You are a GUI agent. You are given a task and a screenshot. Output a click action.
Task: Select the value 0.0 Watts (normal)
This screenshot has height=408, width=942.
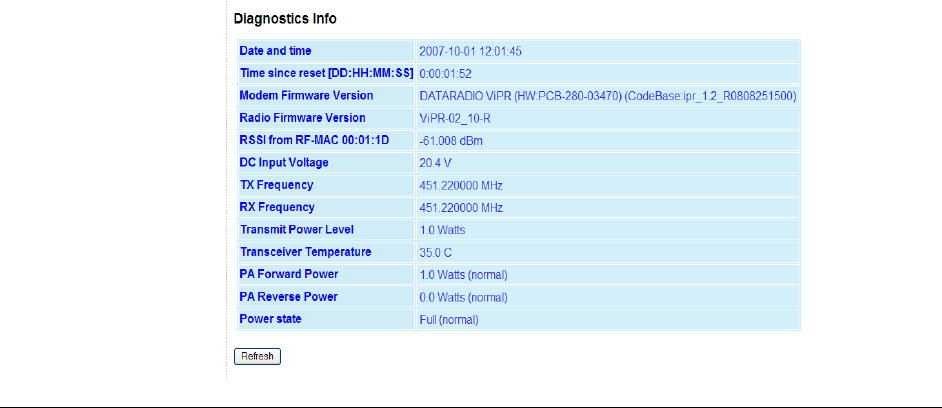point(463,297)
